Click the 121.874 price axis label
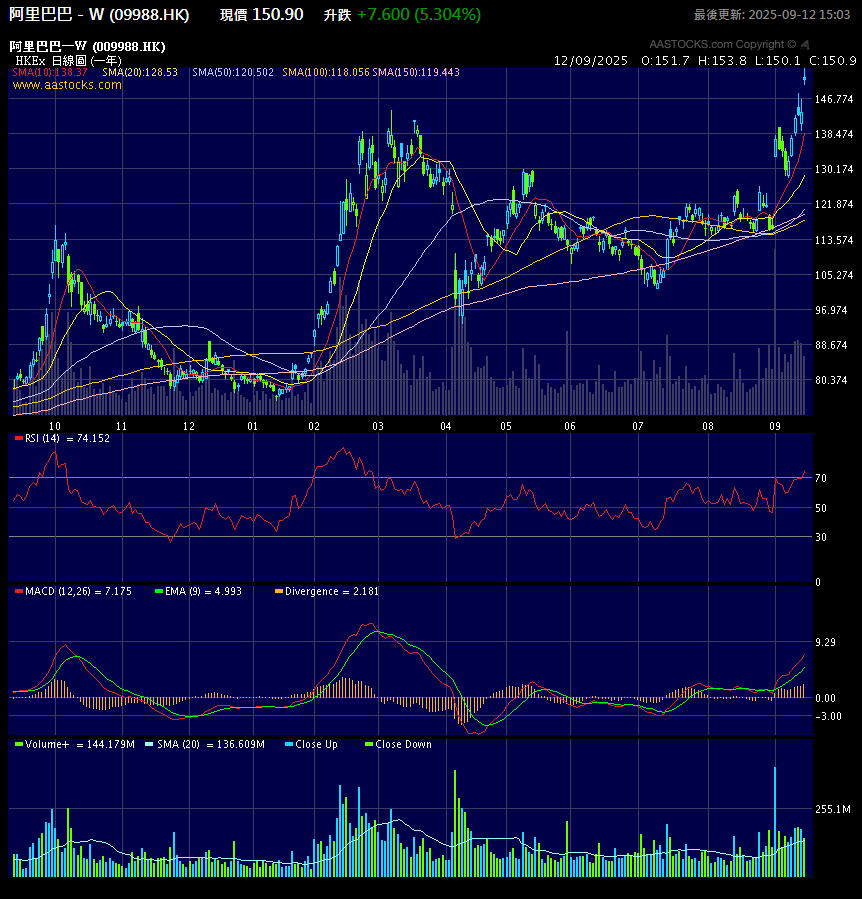 click(834, 204)
